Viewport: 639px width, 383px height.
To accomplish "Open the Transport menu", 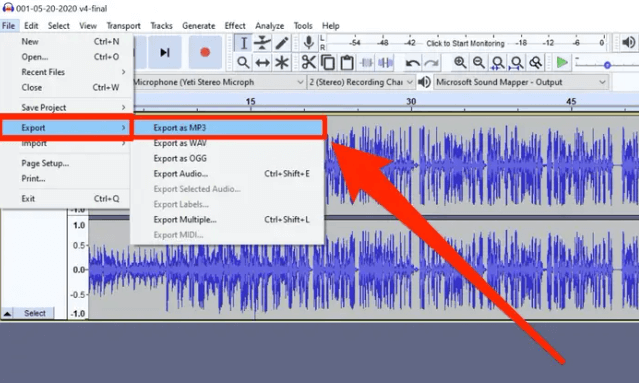I will [x=123, y=26].
